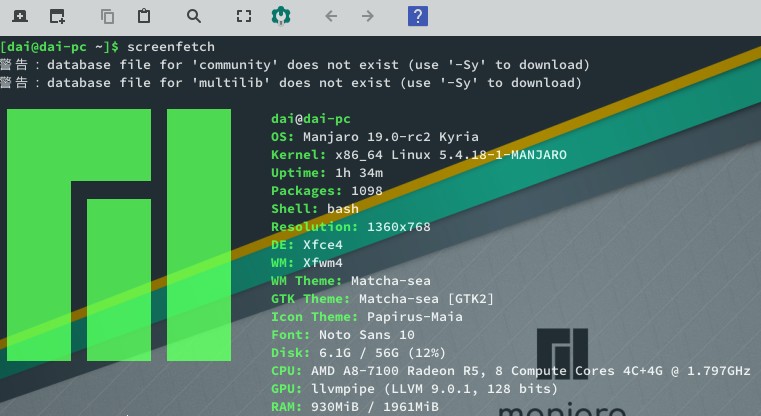The width and height of the screenshot is (761, 416).
Task: Copy the selected terminal text
Action: 107,17
